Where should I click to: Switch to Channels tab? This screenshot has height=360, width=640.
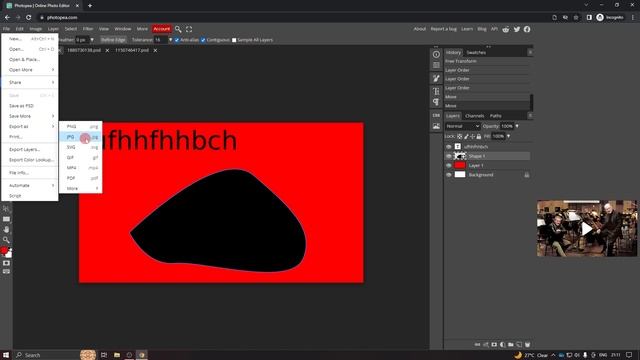click(474, 116)
